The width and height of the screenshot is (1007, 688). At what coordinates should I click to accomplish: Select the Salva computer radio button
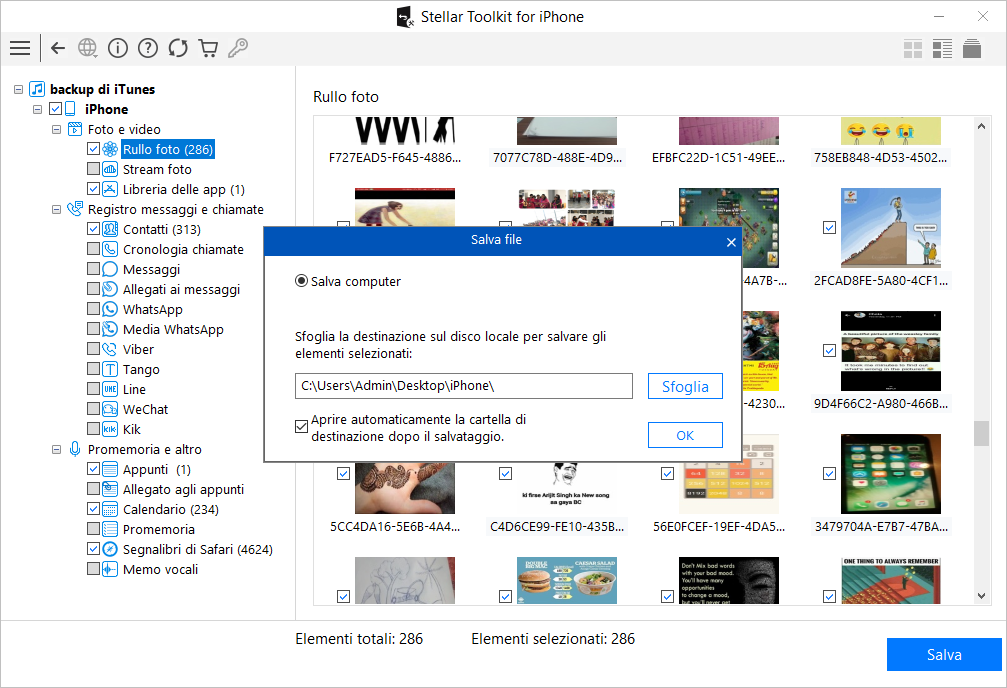click(x=301, y=282)
